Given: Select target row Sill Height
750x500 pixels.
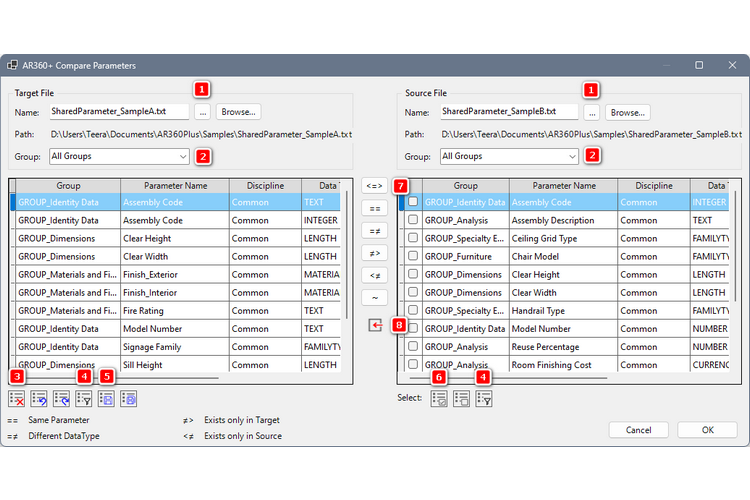Looking at the screenshot, I should [178, 365].
